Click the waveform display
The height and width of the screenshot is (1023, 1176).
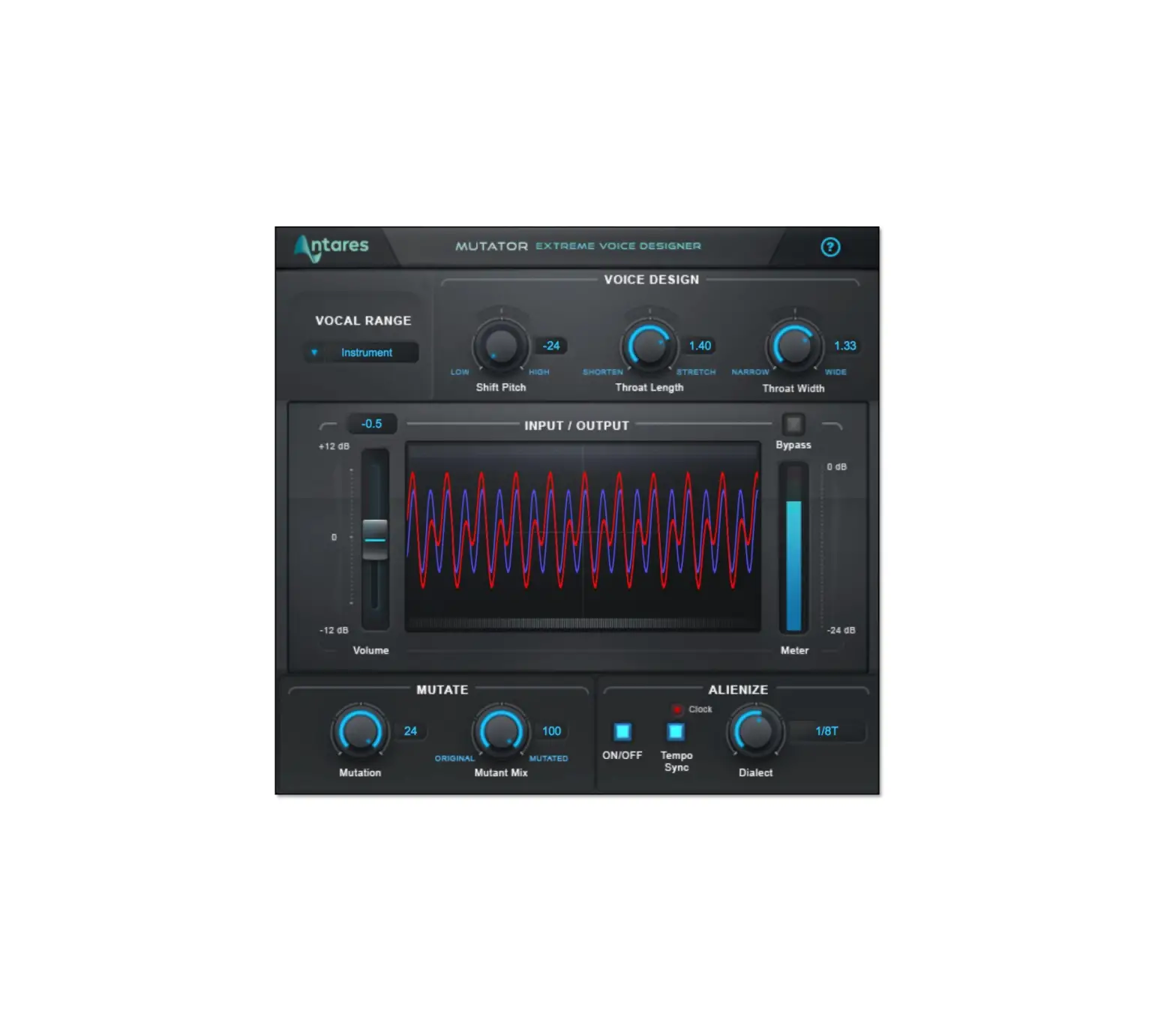[x=583, y=536]
